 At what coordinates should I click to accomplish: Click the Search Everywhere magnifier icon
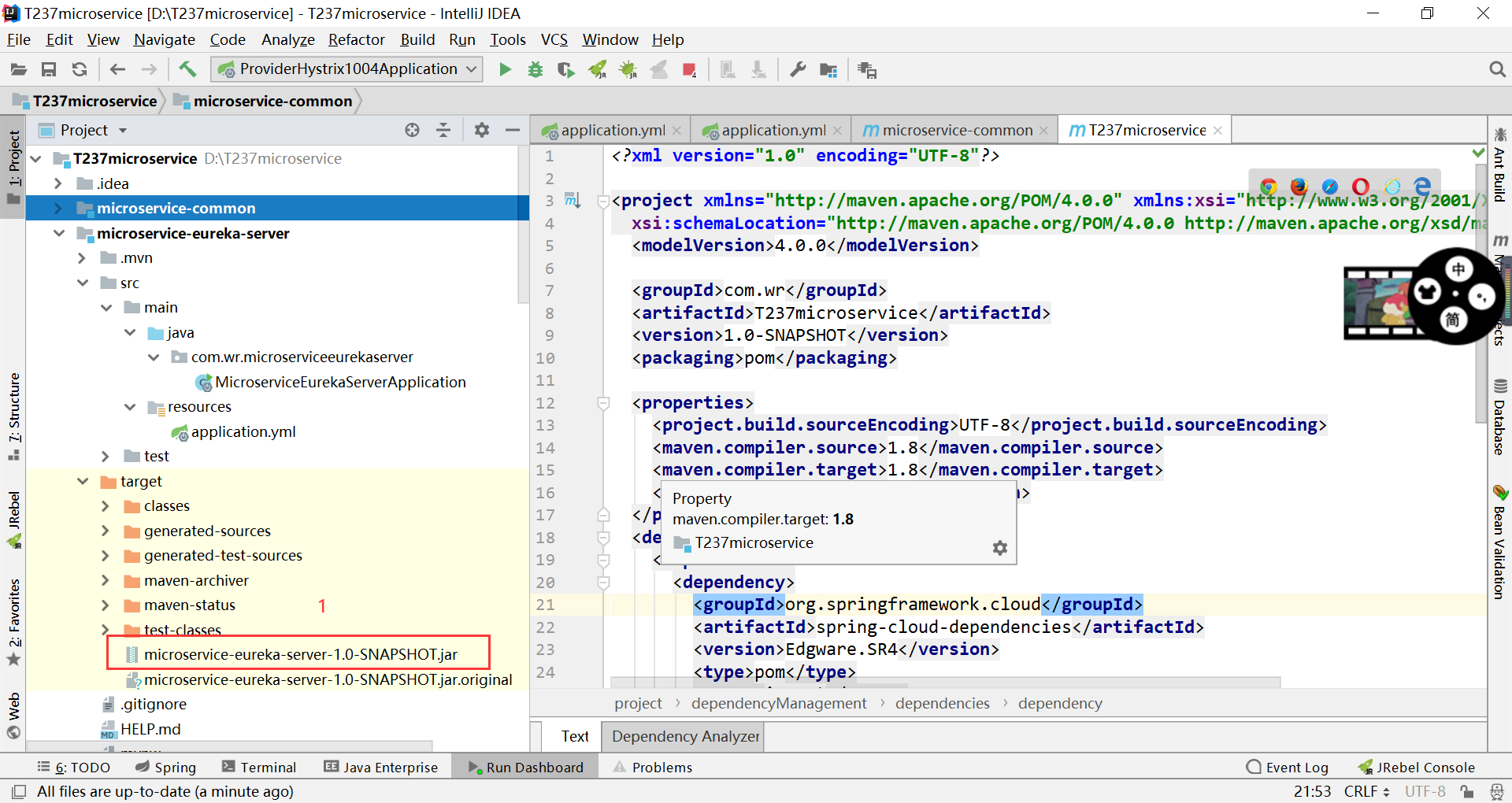(1497, 69)
